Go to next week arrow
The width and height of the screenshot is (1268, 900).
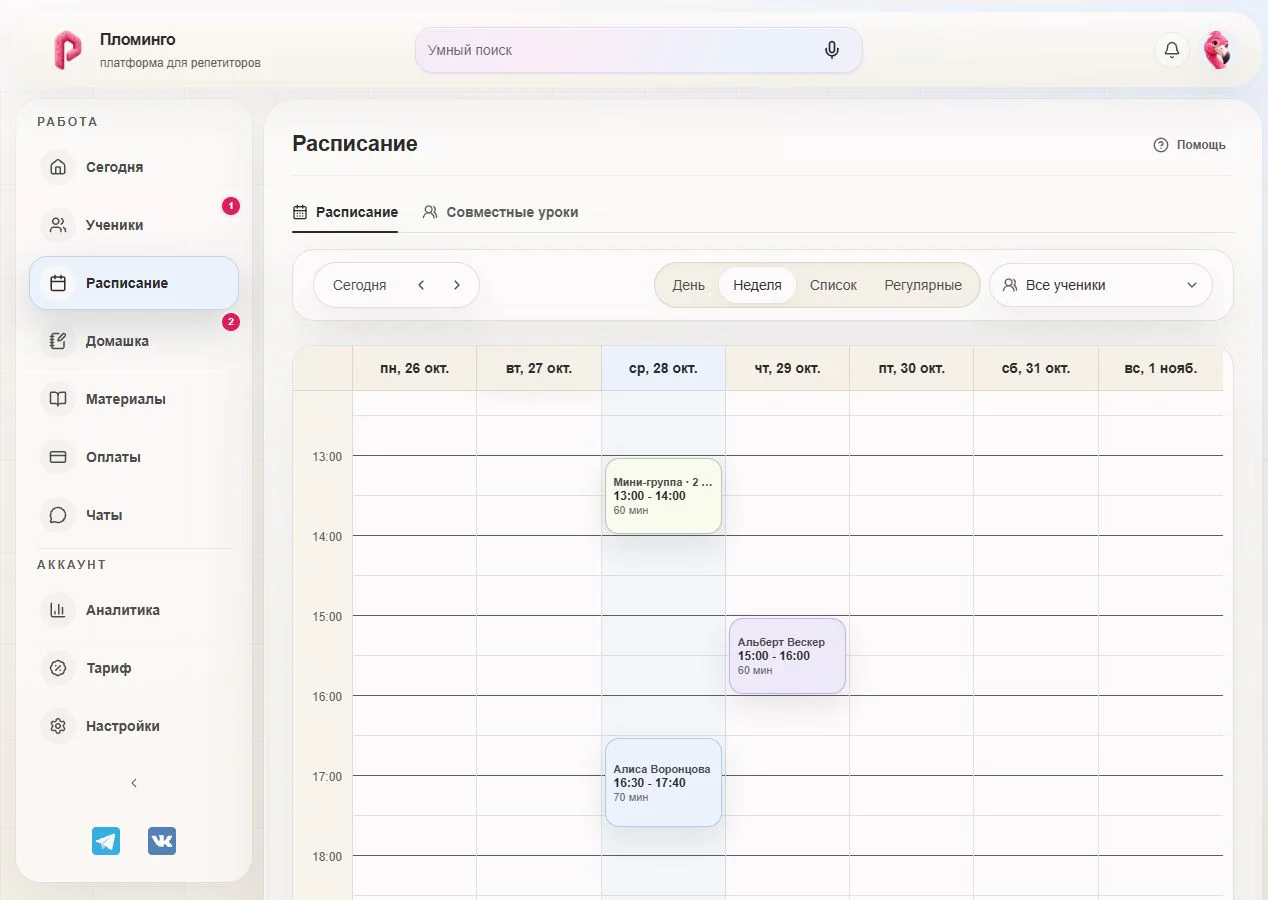coord(457,285)
